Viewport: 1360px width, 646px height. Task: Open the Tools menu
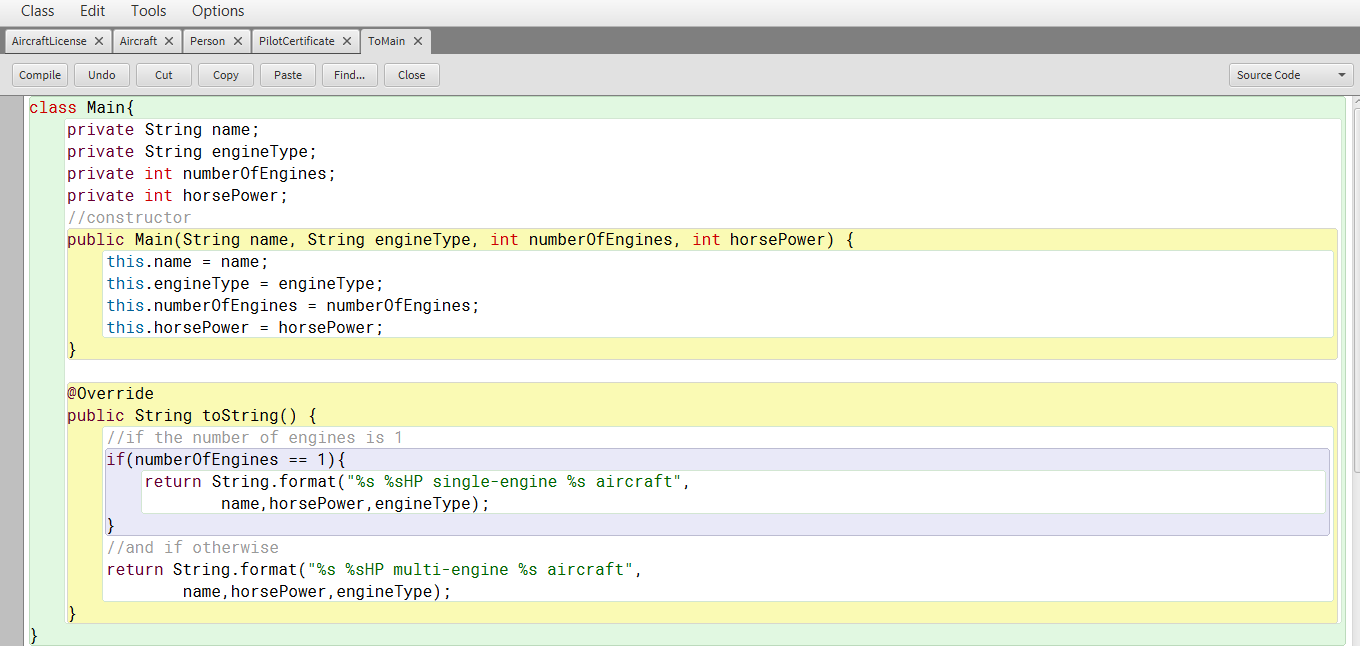148,11
